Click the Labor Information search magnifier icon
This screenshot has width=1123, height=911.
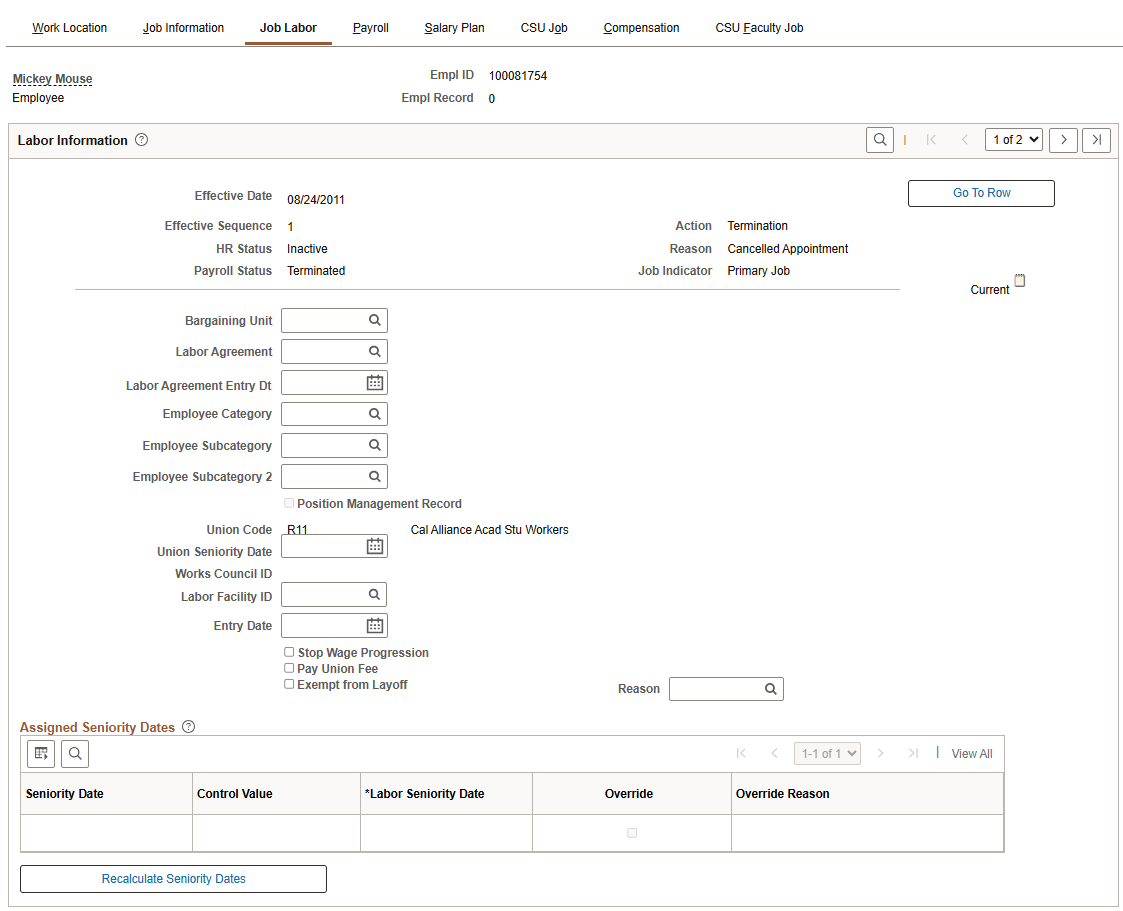pyautogui.click(x=879, y=140)
